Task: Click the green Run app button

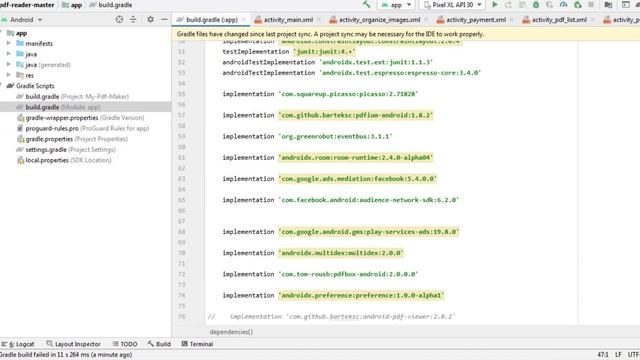Action: [x=495, y=5]
